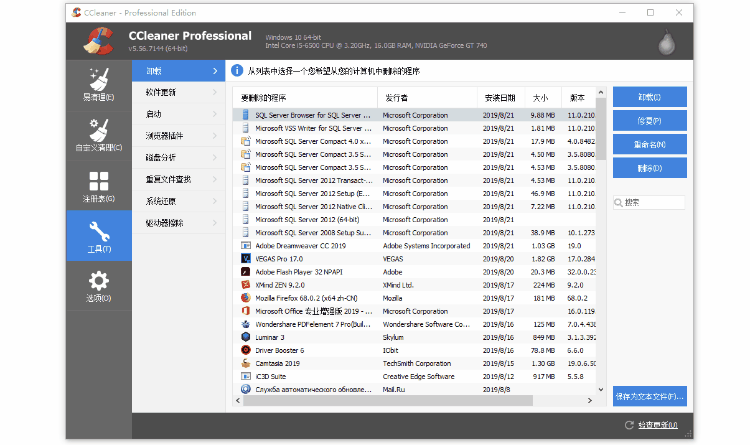Screen dimensions: 750x445
Task: Click the CCleaner logo in header
Action: point(99,41)
